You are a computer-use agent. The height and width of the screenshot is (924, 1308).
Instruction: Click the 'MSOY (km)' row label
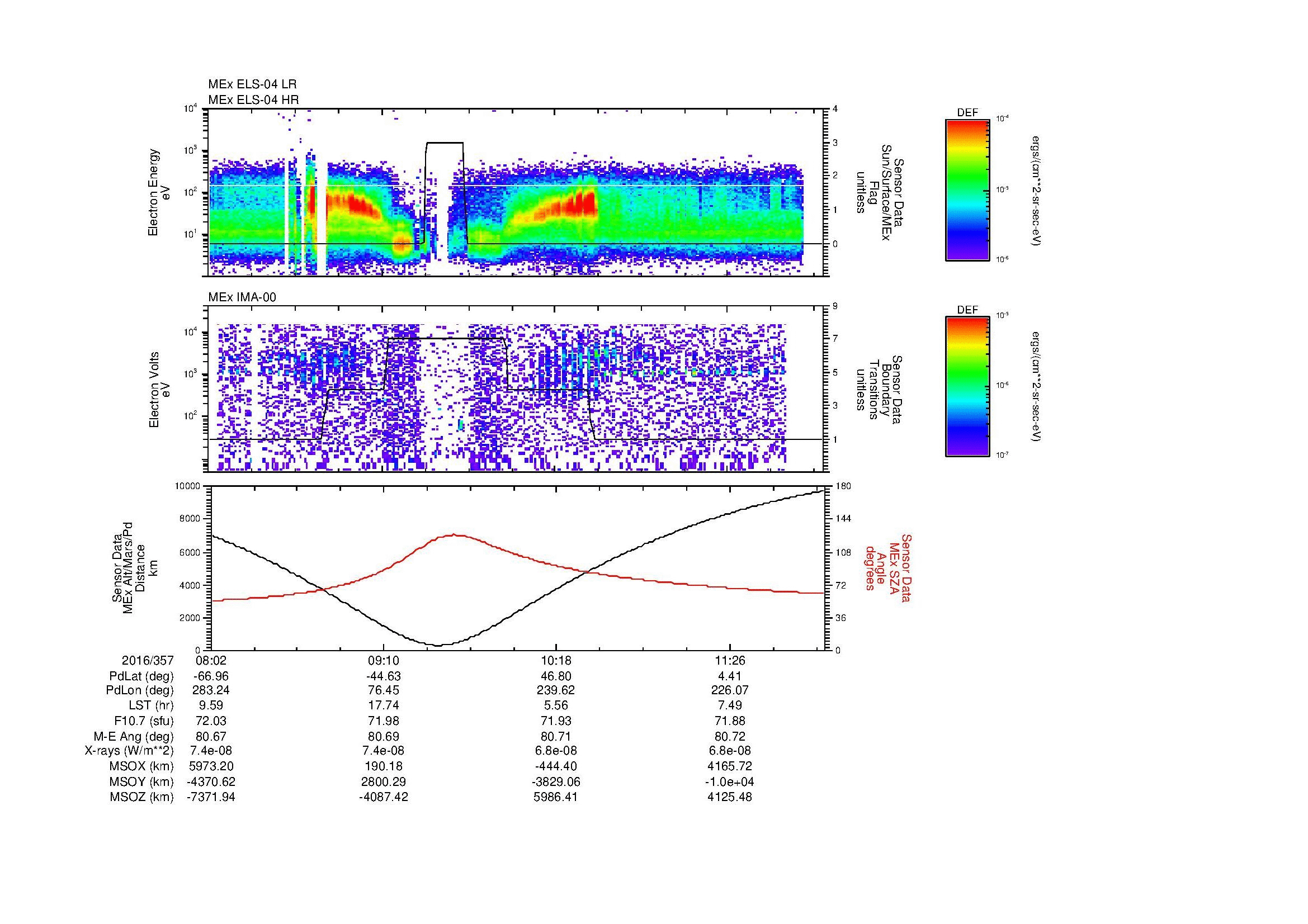142,781
